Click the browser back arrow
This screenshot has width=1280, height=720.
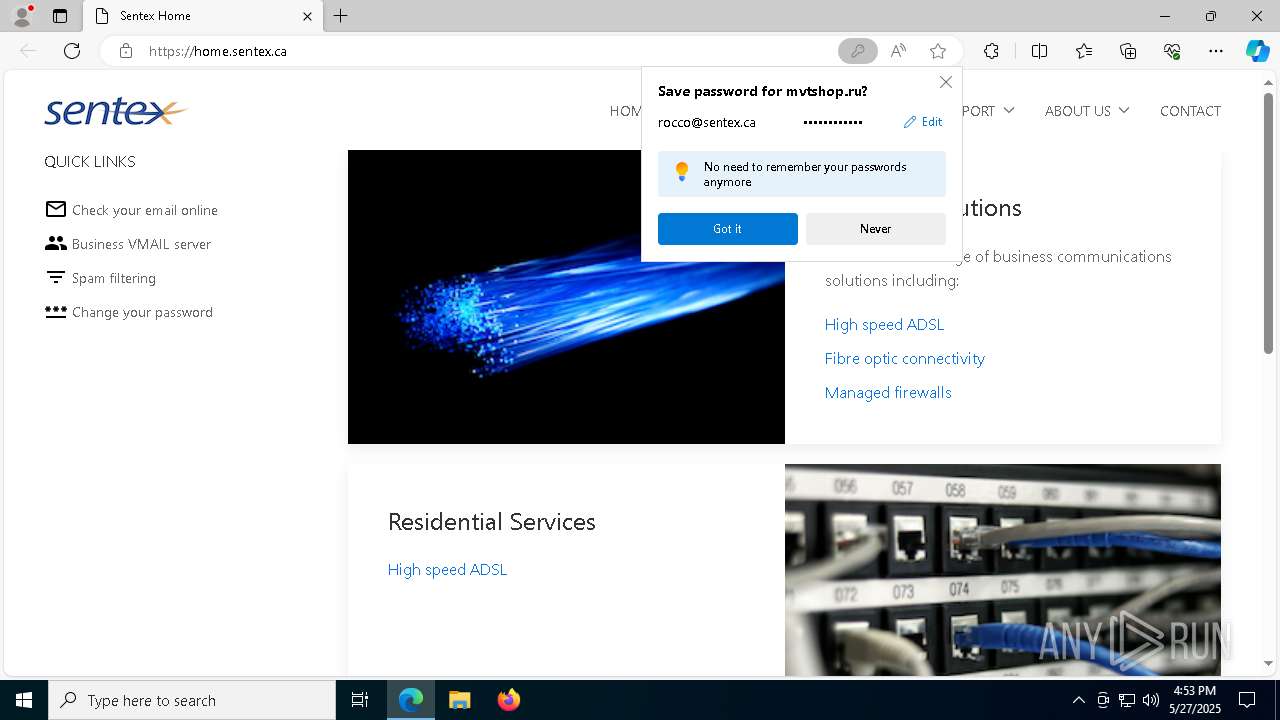tap(28, 51)
